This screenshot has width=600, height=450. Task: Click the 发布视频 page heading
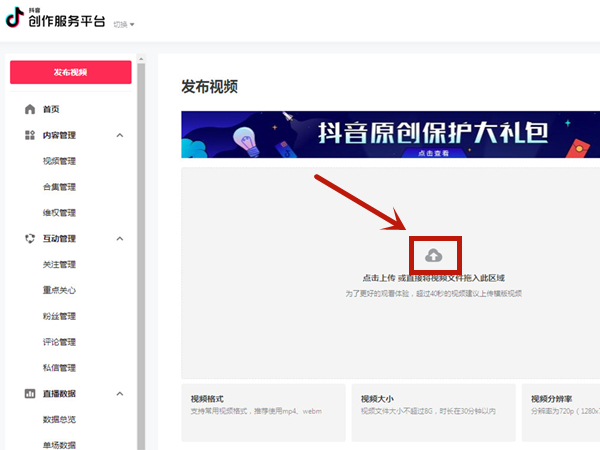[x=209, y=86]
